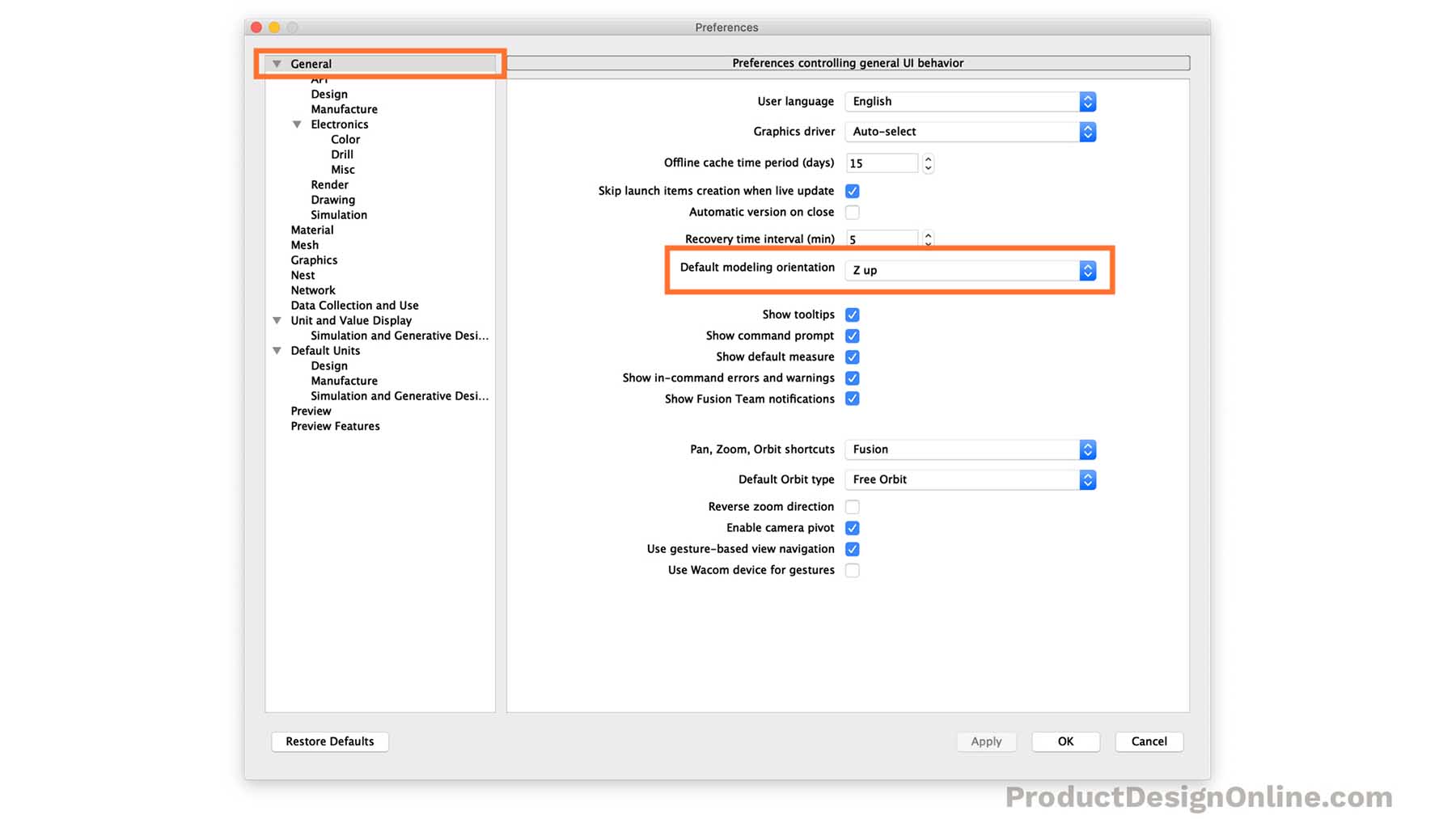Viewport: 1456px width, 819px height.
Task: Click the Recovery time interval stepper
Action: [x=928, y=239]
